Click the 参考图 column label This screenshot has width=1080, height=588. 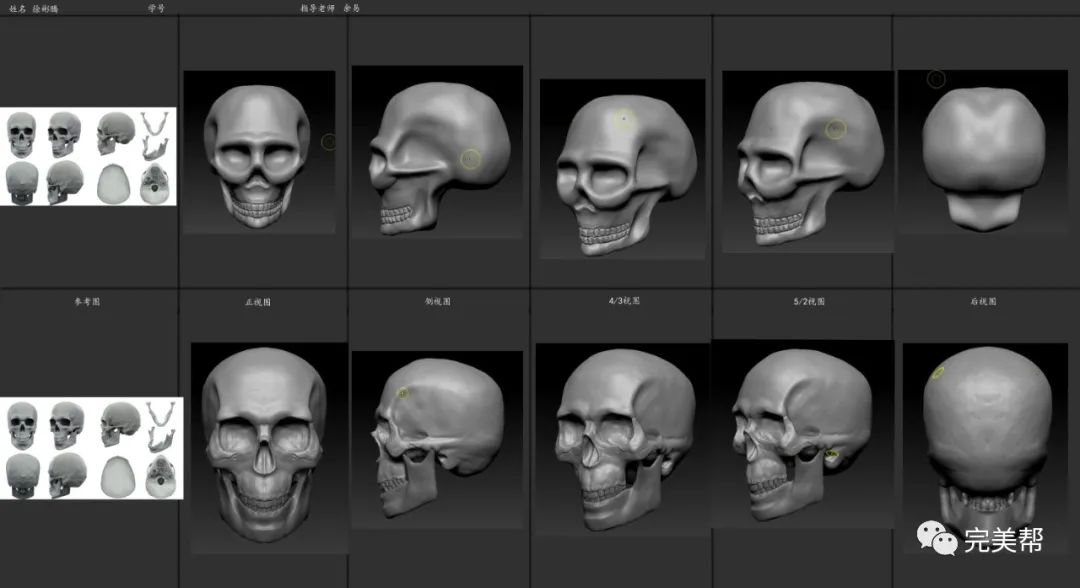pyautogui.click(x=87, y=302)
